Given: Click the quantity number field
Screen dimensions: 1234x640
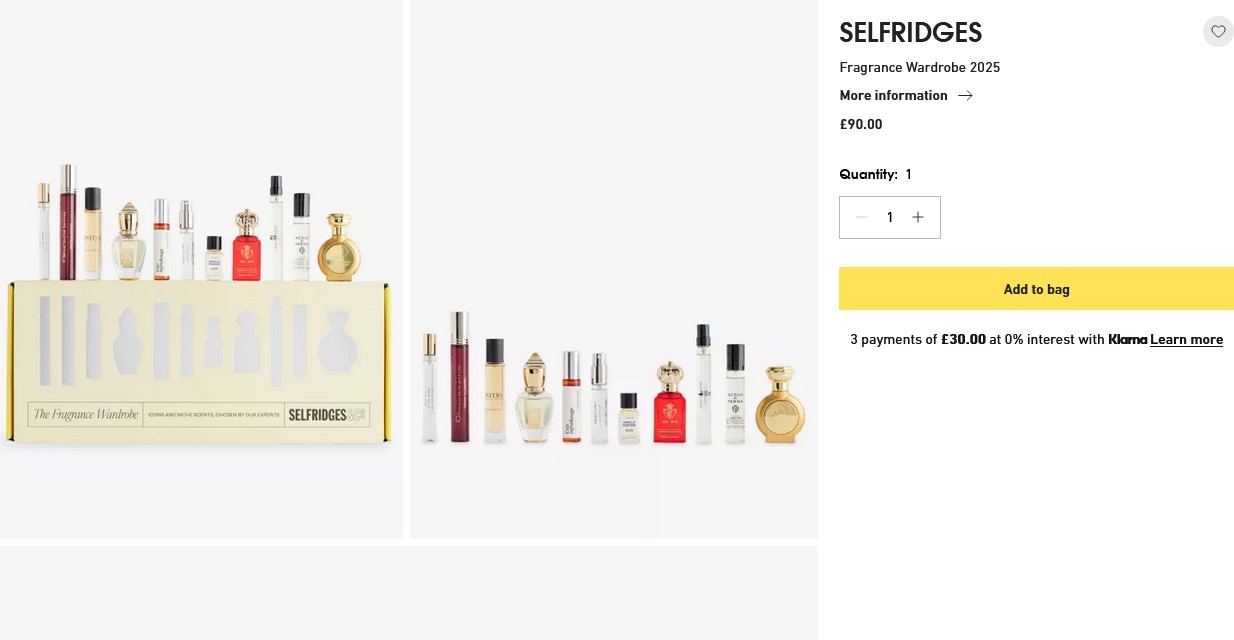Looking at the screenshot, I should click(x=889, y=217).
